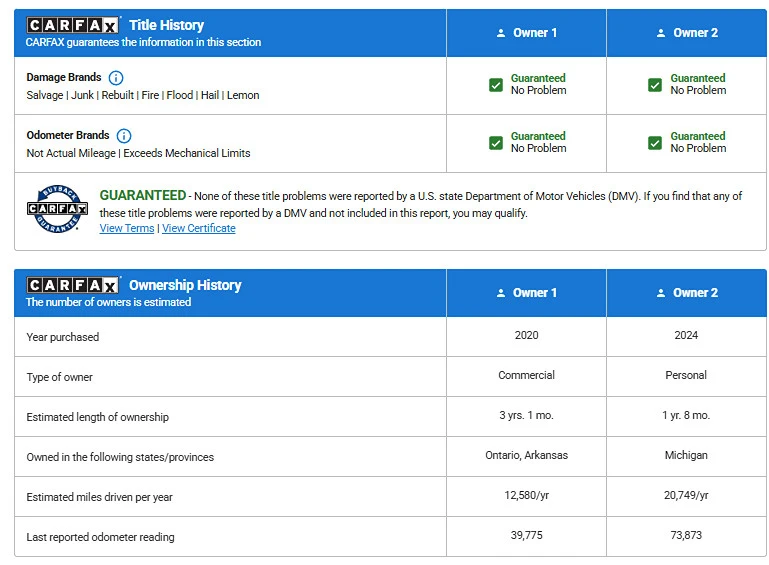Click 'CARFAX guarantees the information in this section'
This screenshot has width=769, height=565.
click(x=143, y=42)
